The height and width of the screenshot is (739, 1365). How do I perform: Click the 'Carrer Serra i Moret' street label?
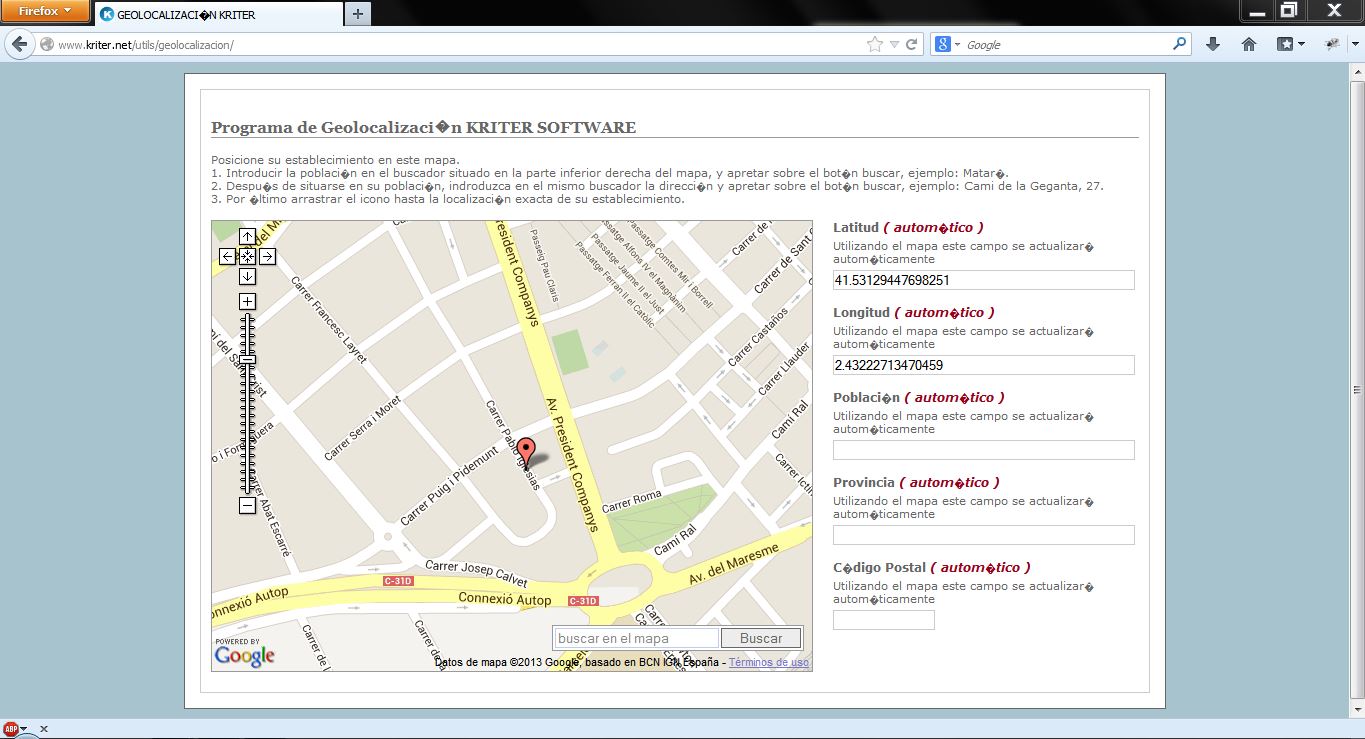coord(362,427)
